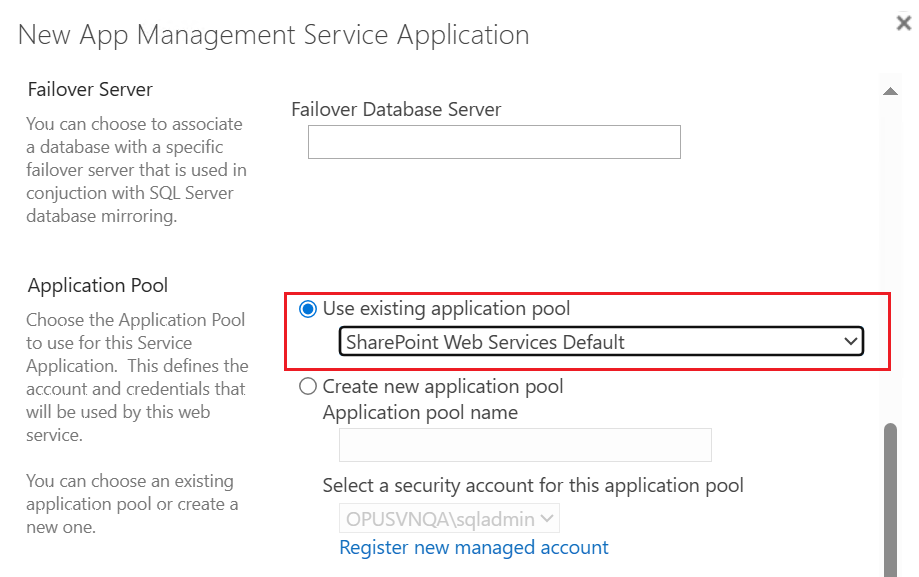Click the Application Pool section heading
919x577 pixels.
click(97, 285)
